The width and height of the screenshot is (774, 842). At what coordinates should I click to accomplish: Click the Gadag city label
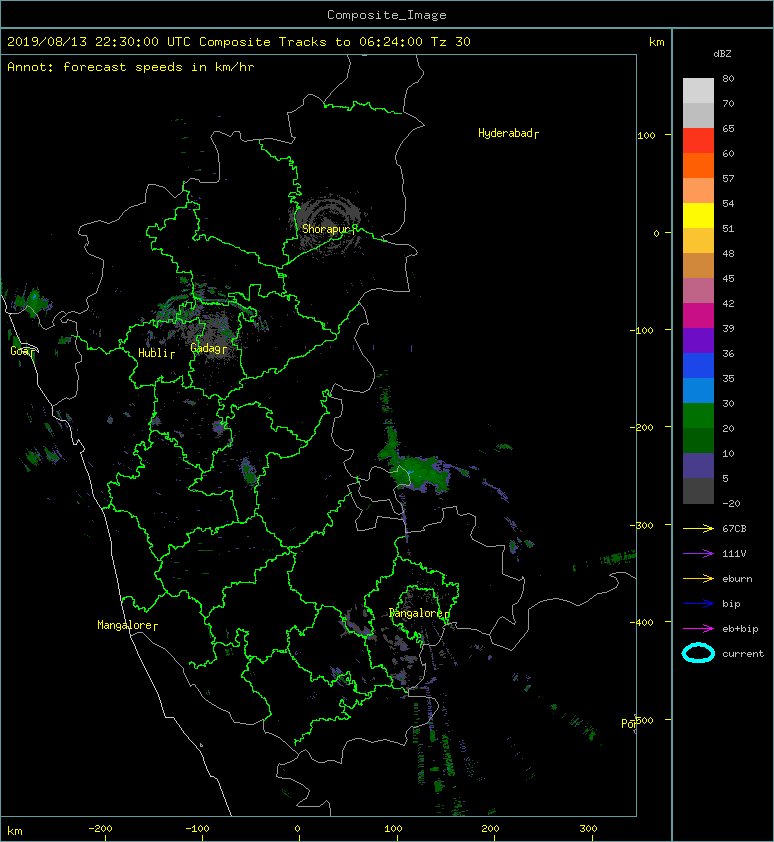coord(209,348)
